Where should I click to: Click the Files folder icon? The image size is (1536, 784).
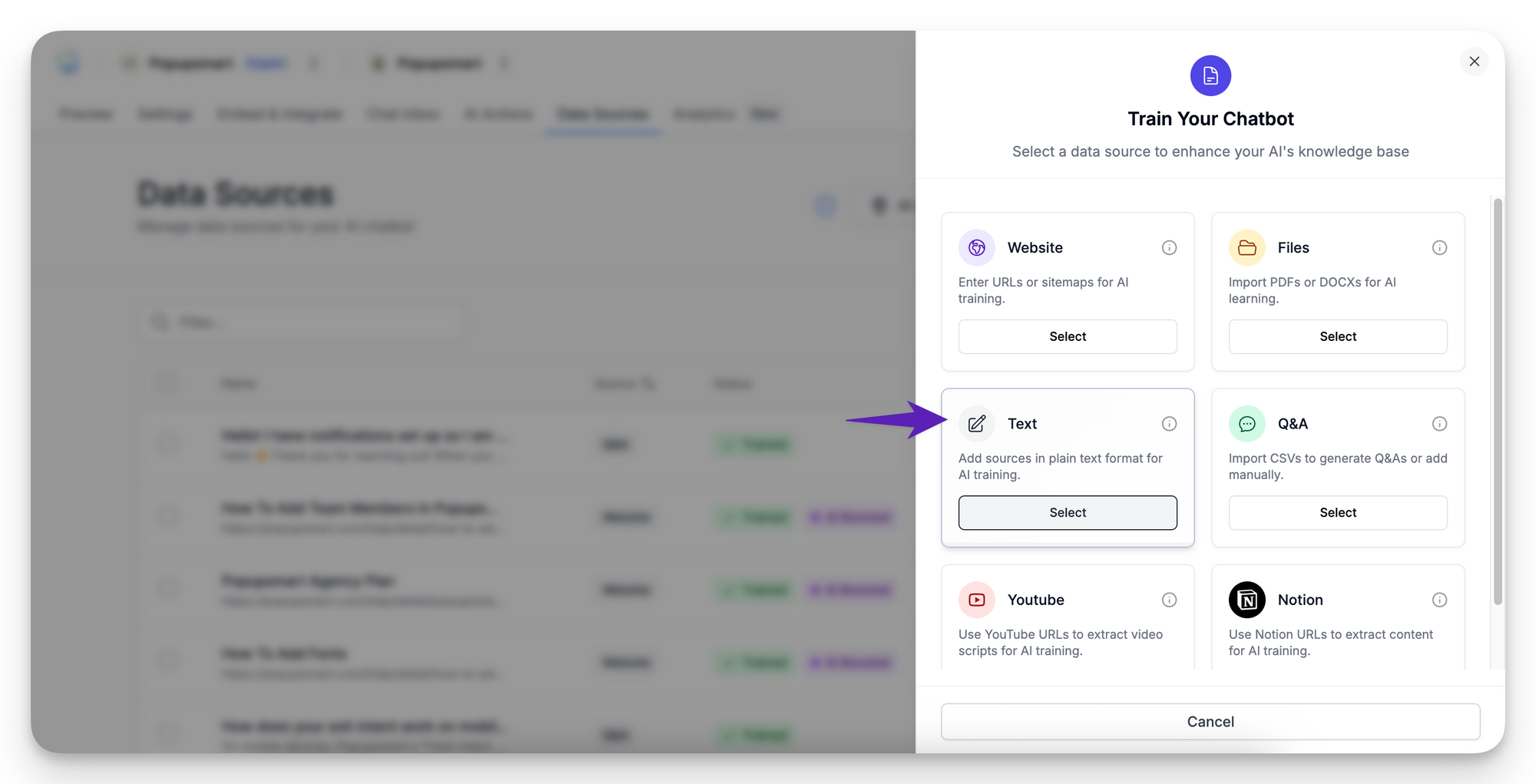click(1247, 247)
